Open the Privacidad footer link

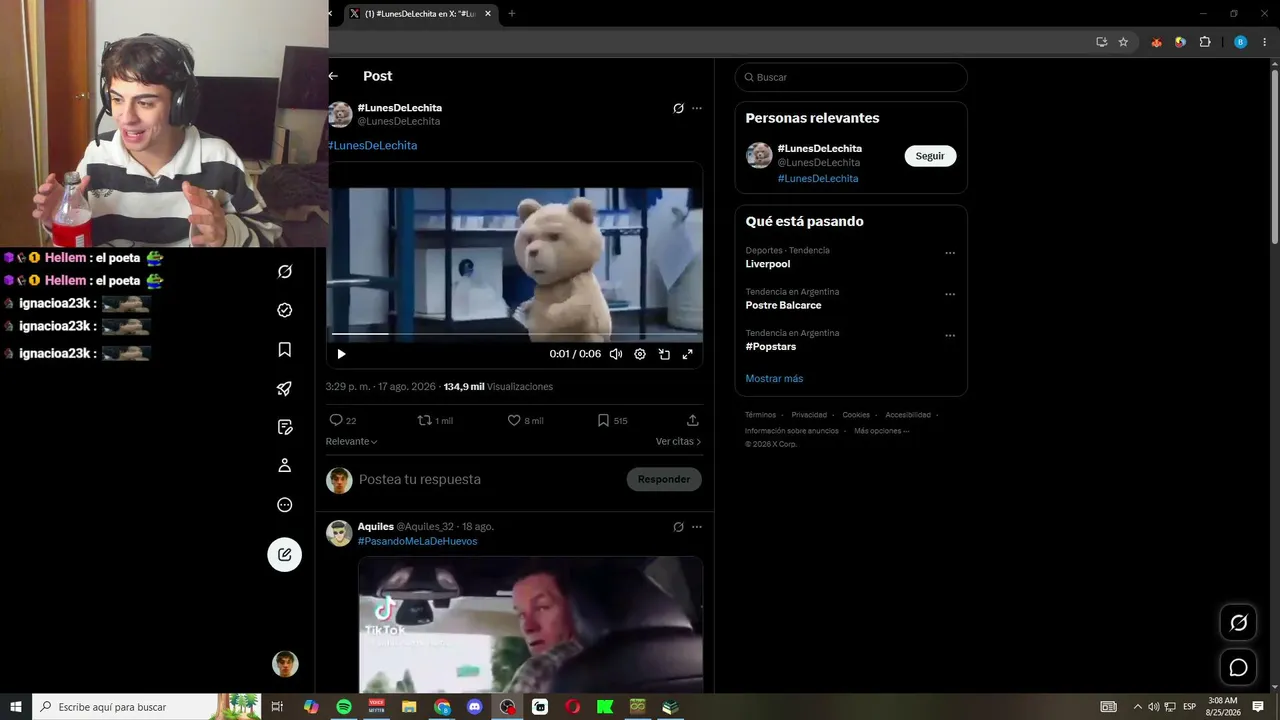pyautogui.click(x=809, y=415)
